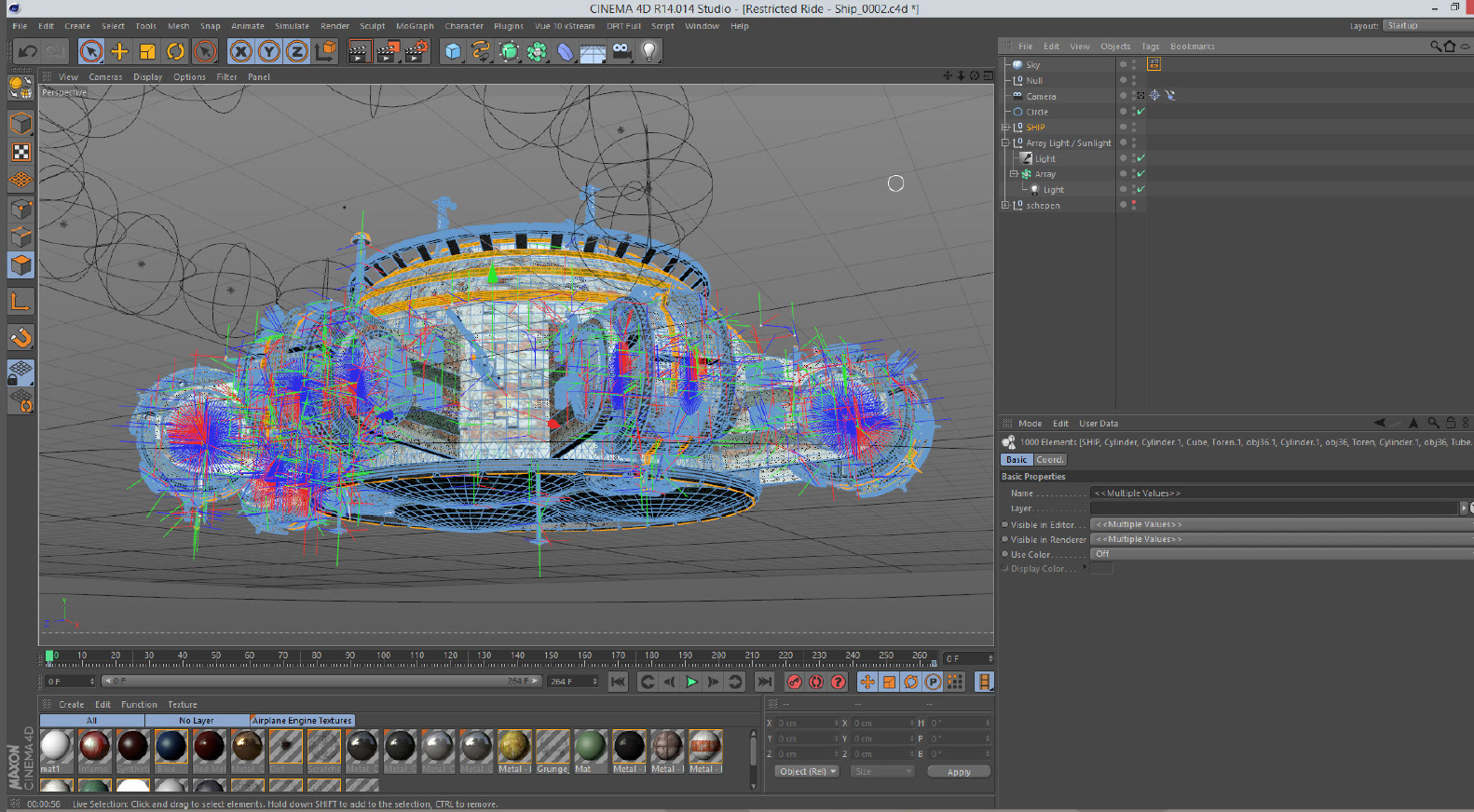Viewport: 1474px width, 812px height.
Task: Toggle visibility dots of the schepen object
Action: (x=1134, y=206)
